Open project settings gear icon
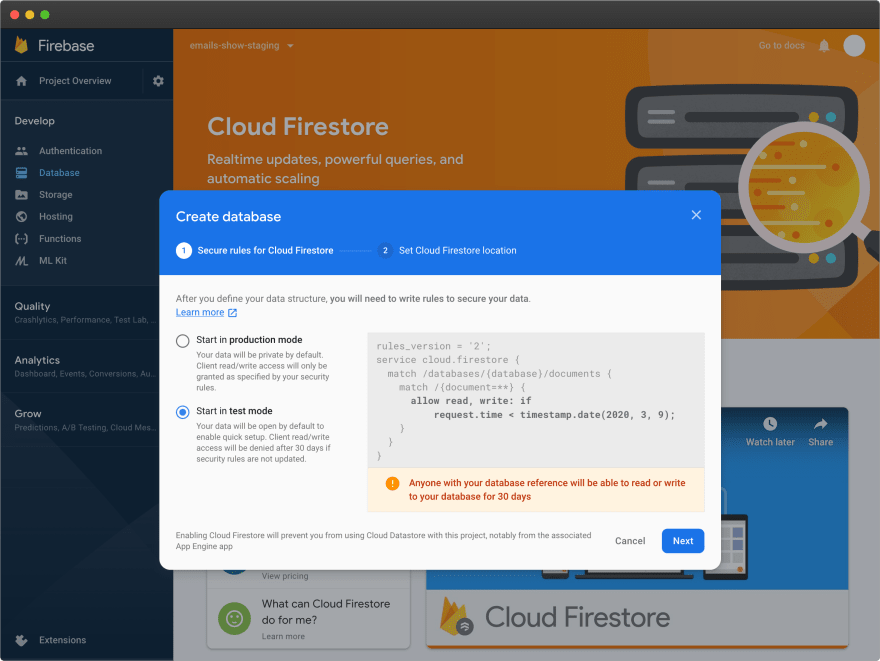The width and height of the screenshot is (880, 661). click(x=158, y=81)
